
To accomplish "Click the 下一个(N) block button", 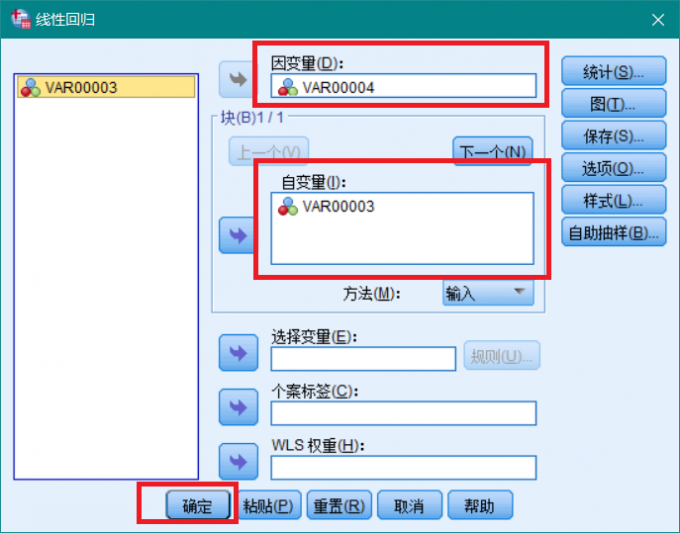I will click(493, 151).
